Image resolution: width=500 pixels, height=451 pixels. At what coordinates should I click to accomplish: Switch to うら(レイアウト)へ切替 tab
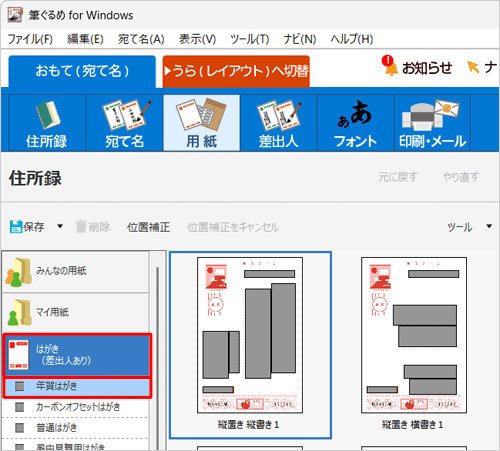click(x=236, y=71)
